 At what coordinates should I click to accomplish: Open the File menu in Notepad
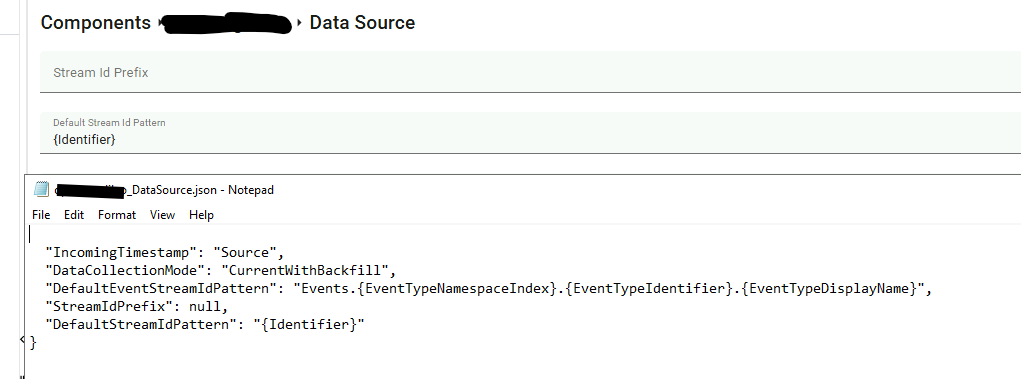[41, 215]
